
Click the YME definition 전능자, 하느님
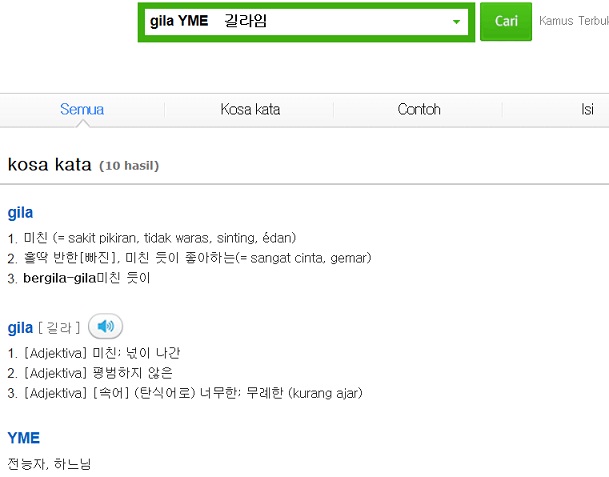49,464
